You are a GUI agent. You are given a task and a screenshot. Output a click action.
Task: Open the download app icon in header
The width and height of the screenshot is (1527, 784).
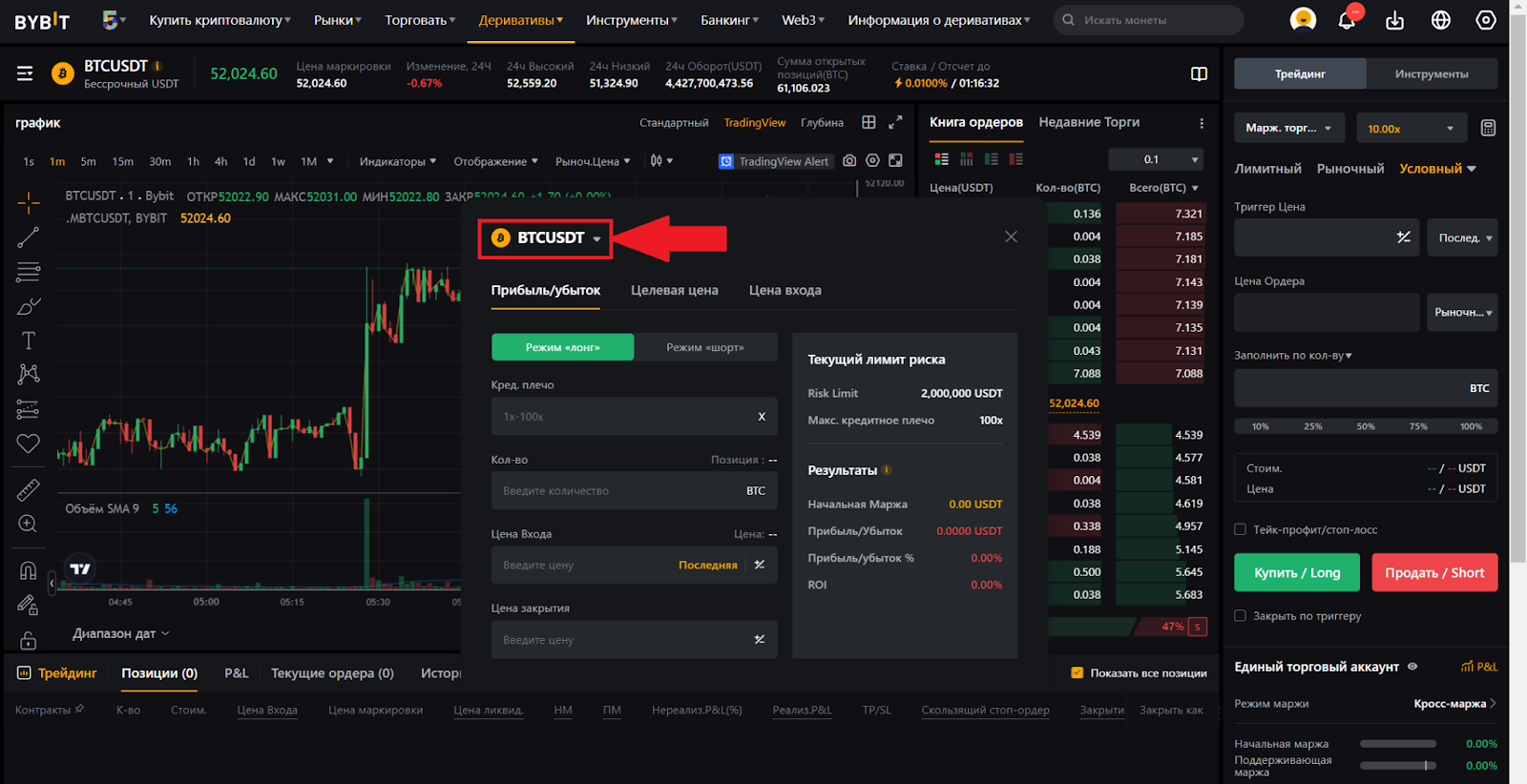coord(1394,20)
